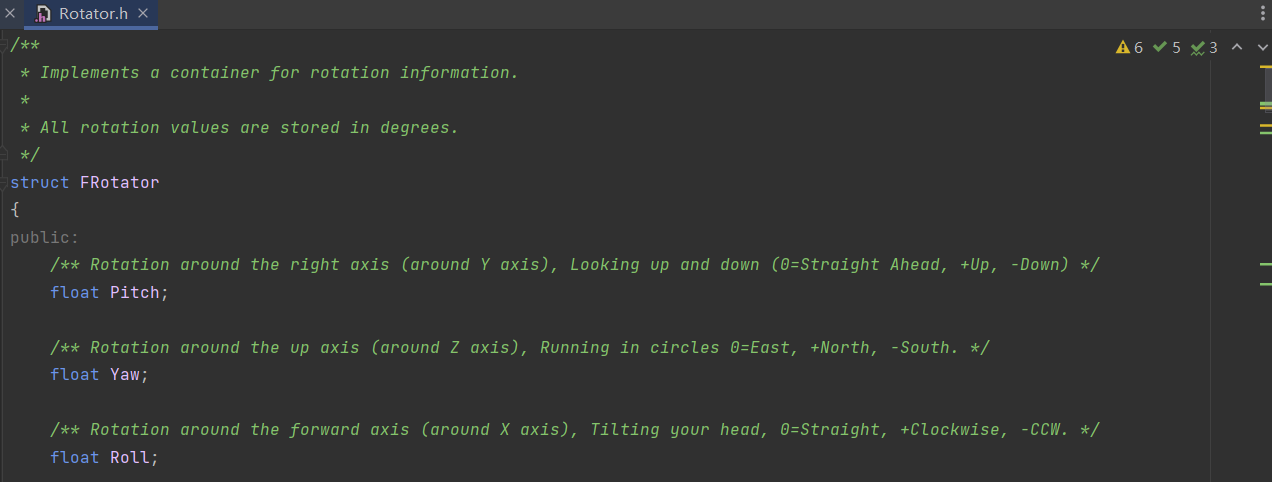Viewport: 1272px width, 482px height.
Task: Jump to next highlighted problem arrow
Action: tap(1260, 48)
